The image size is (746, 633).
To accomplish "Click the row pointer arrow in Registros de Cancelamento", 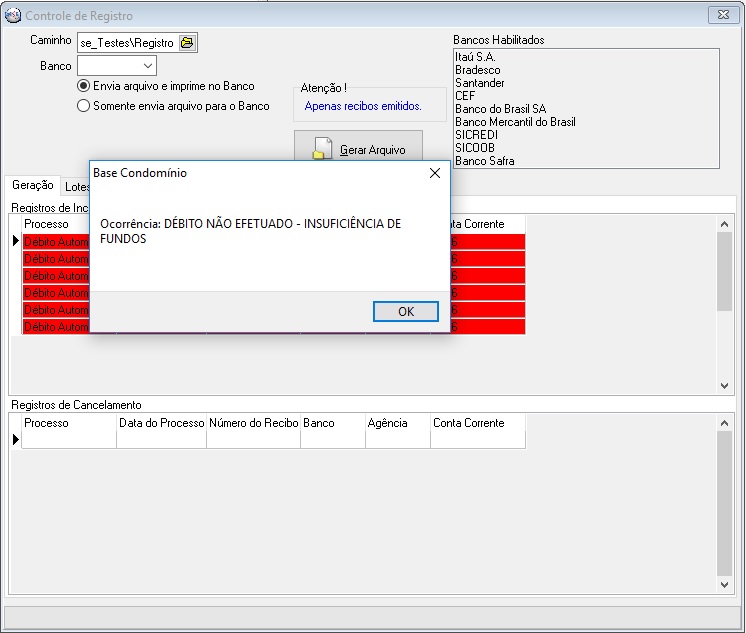I will pos(15,440).
